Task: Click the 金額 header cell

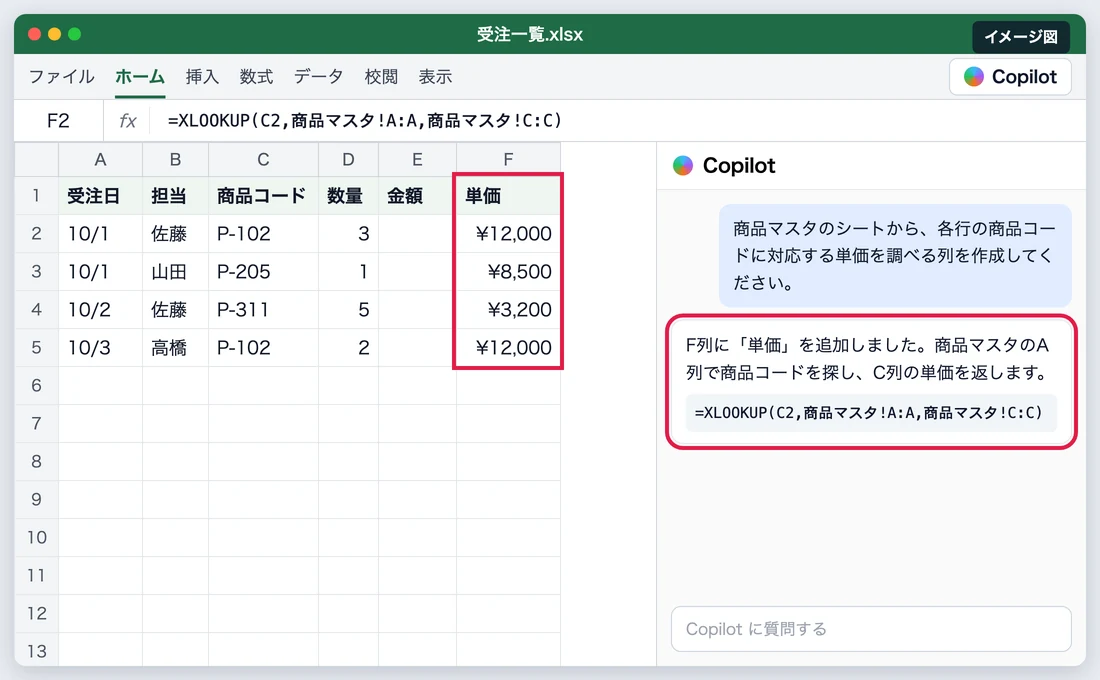Action: (417, 195)
